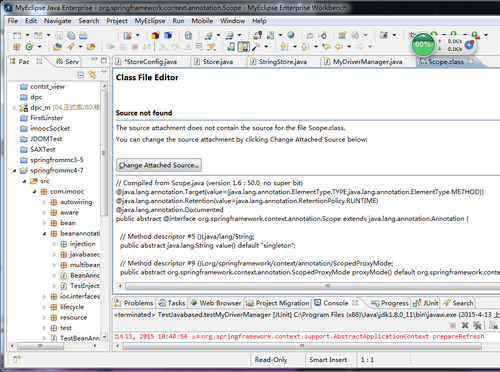Open the MyEclipse menu

[150, 21]
